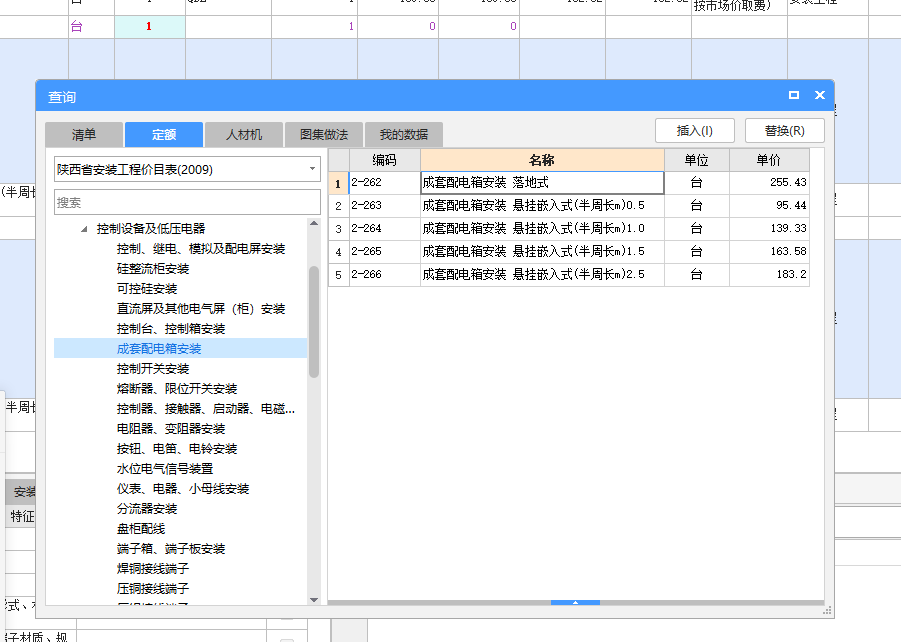Select 焊铜接线端子 tree item
Viewport: 901px width, 642px height.
point(153,569)
